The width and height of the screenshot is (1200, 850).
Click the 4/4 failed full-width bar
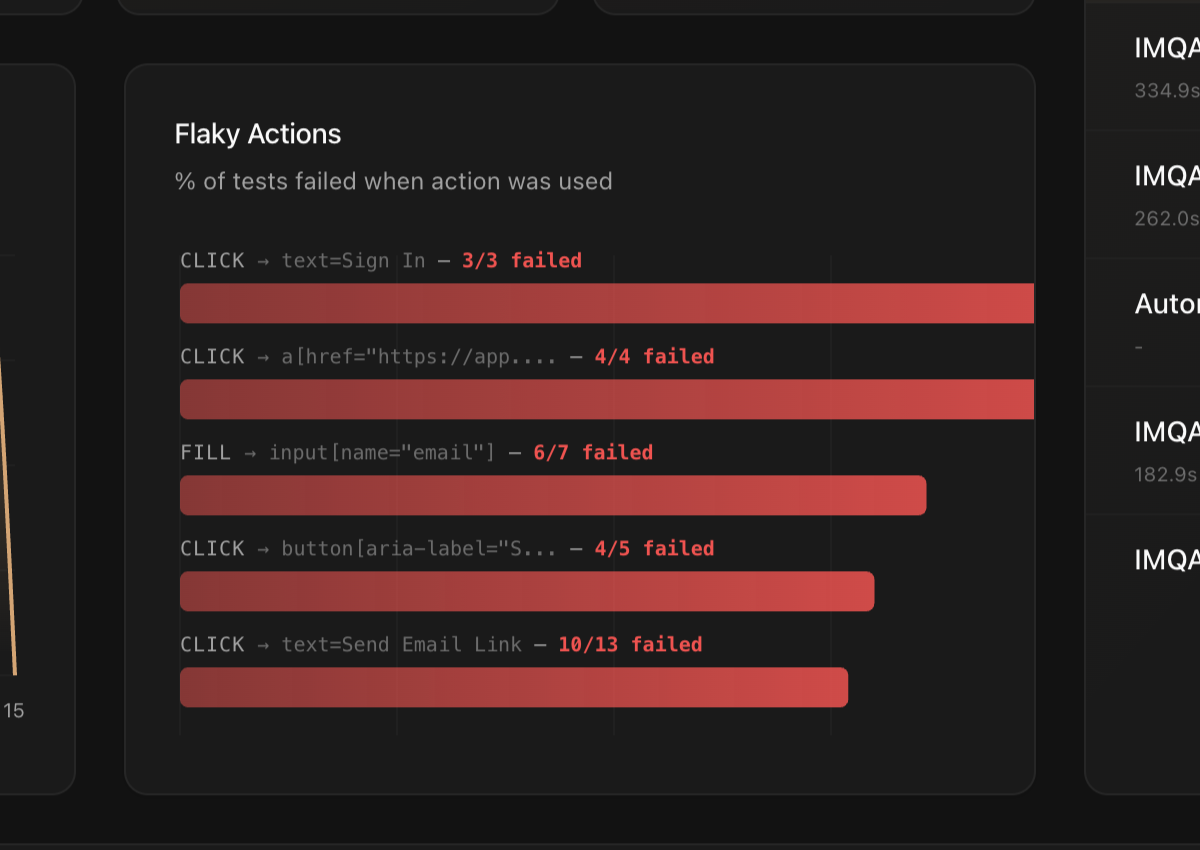pos(606,399)
